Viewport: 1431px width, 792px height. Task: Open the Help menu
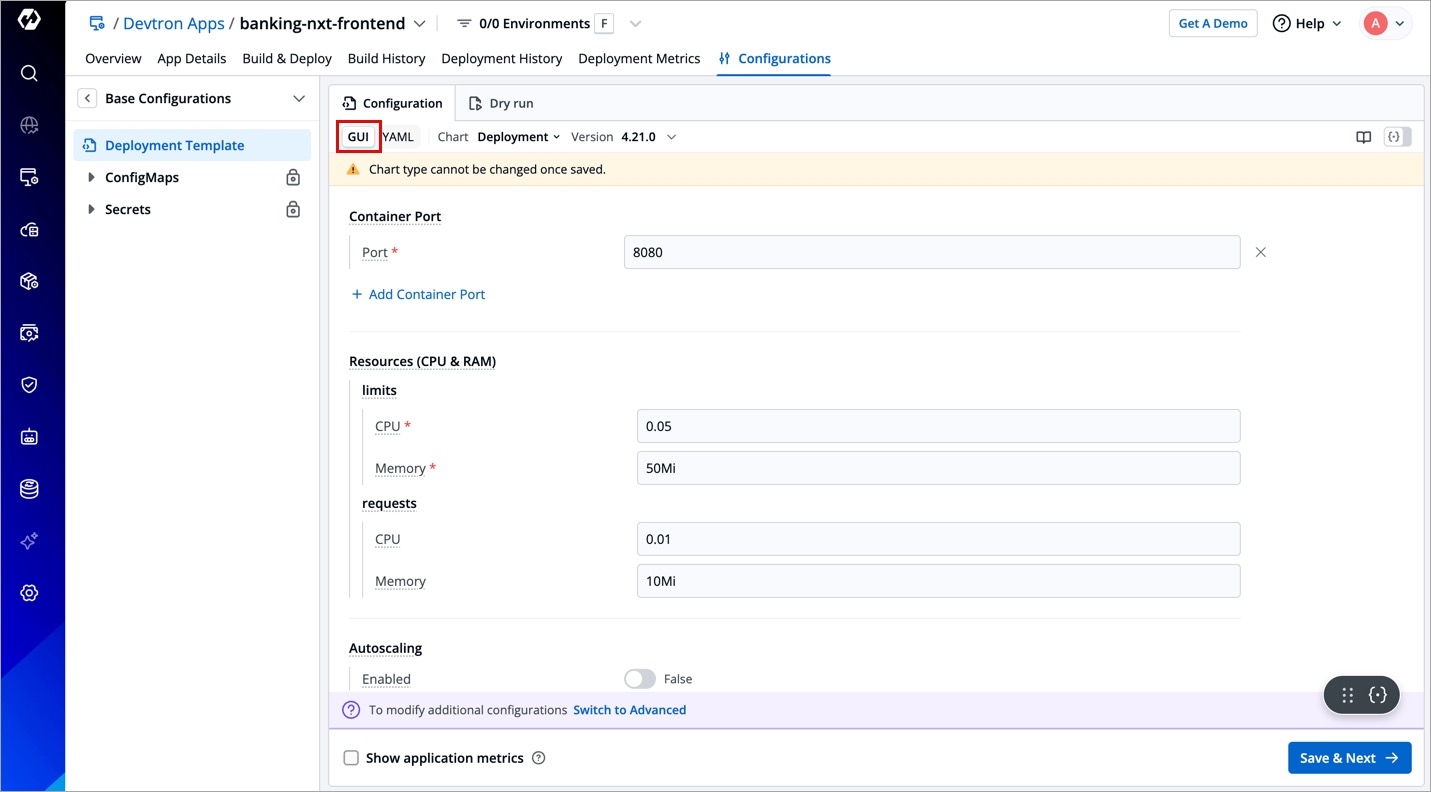[1307, 23]
